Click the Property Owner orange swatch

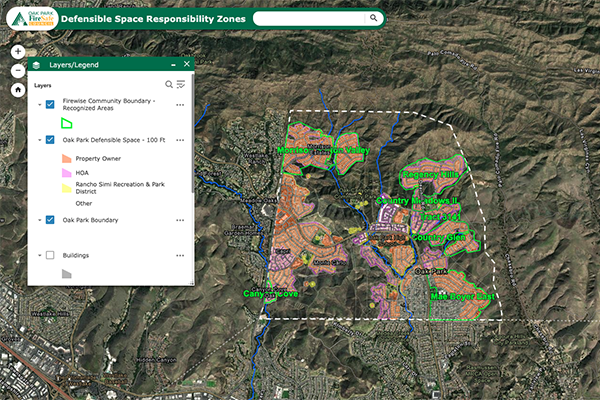point(67,157)
